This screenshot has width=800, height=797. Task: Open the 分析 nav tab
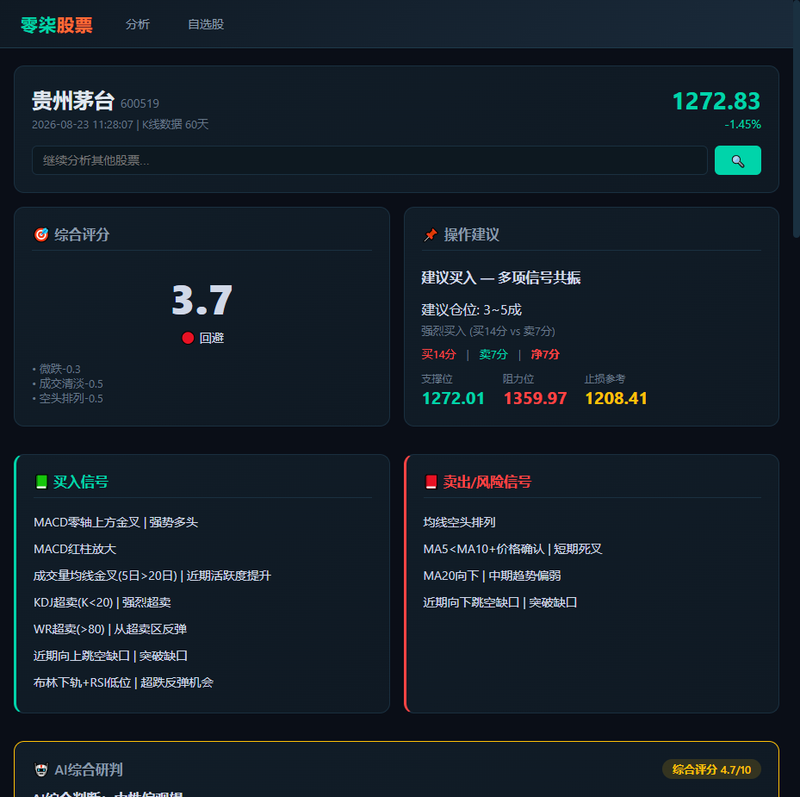138,24
